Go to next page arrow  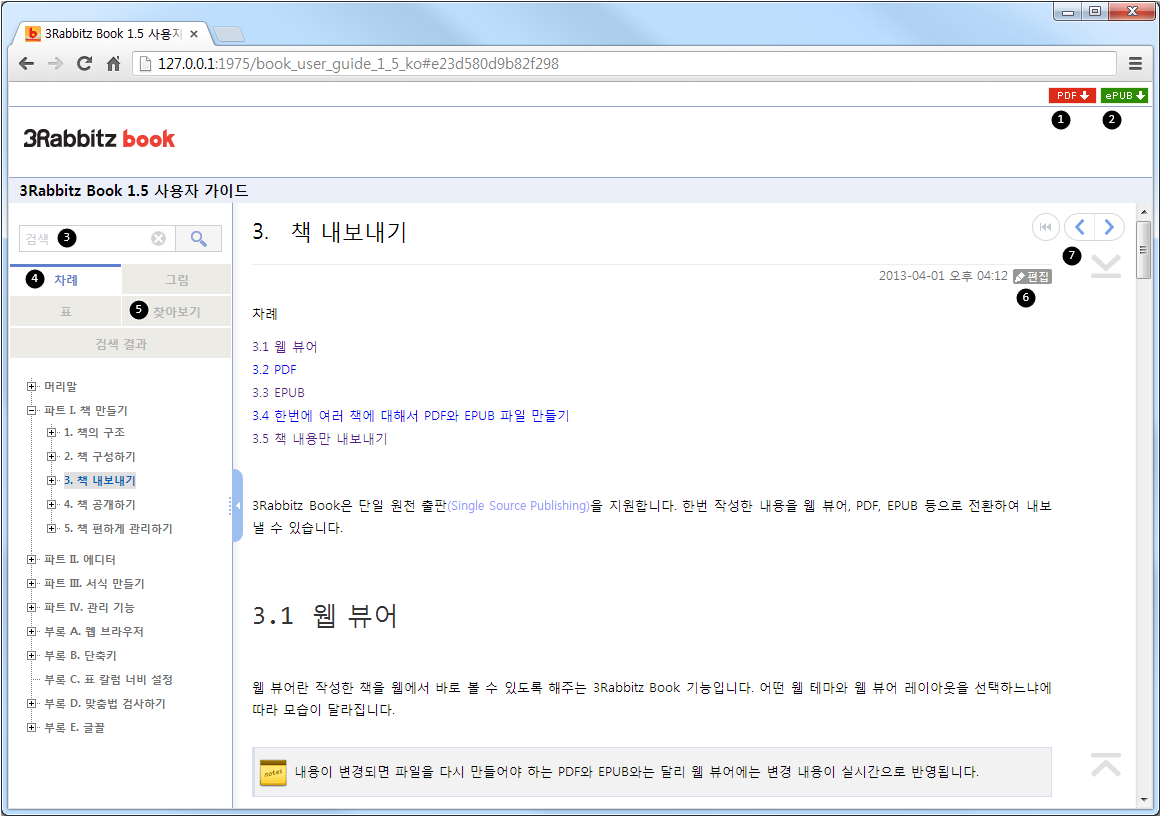pos(1109,227)
